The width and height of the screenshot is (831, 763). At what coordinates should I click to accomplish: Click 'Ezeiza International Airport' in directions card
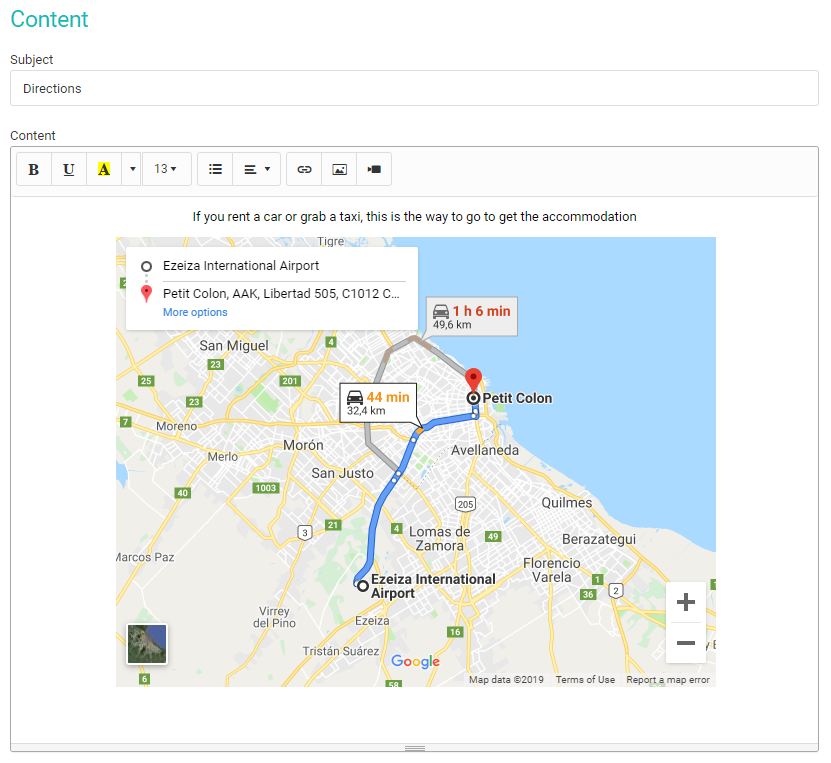241,265
